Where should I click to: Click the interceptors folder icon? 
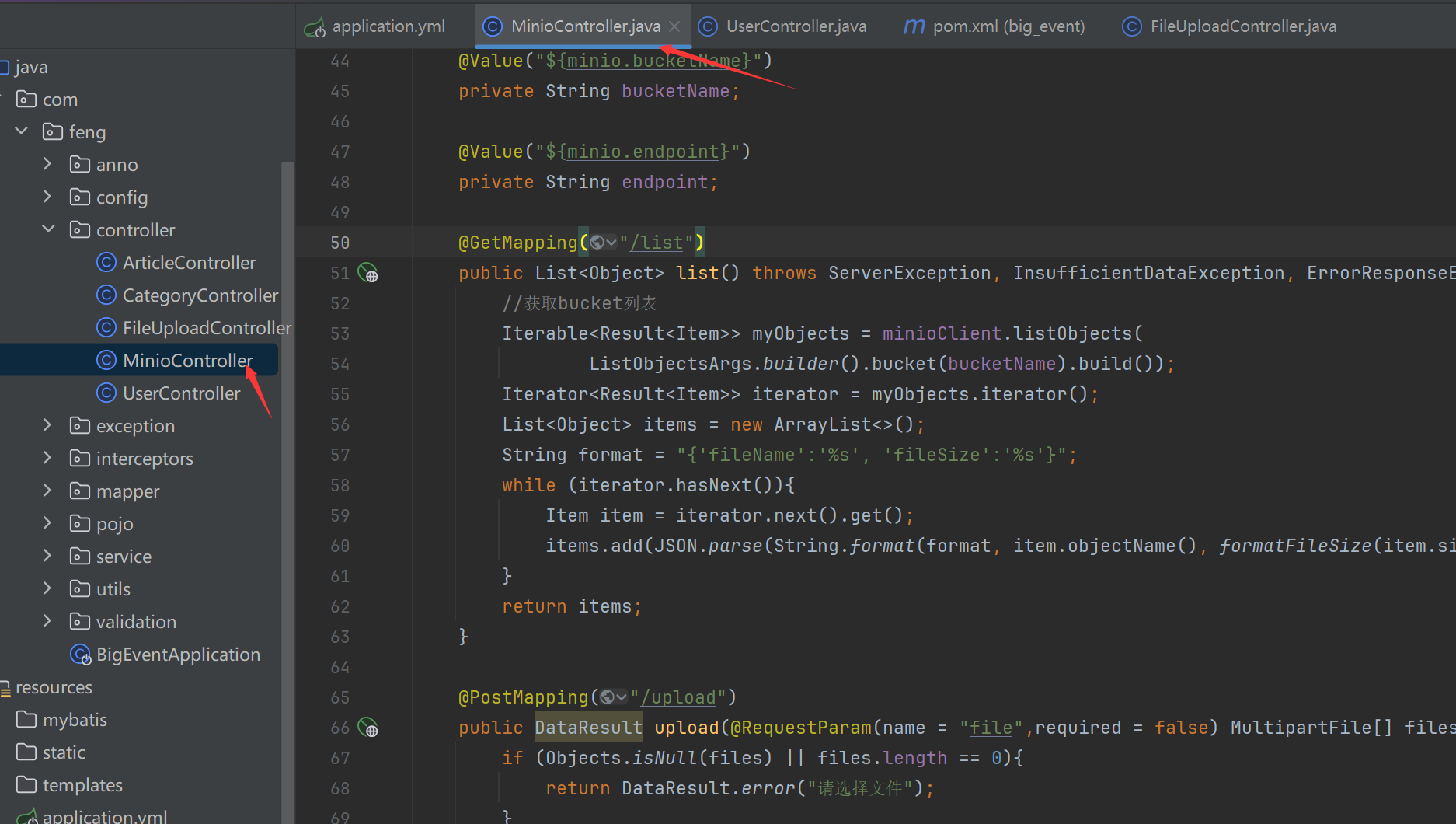[79, 458]
